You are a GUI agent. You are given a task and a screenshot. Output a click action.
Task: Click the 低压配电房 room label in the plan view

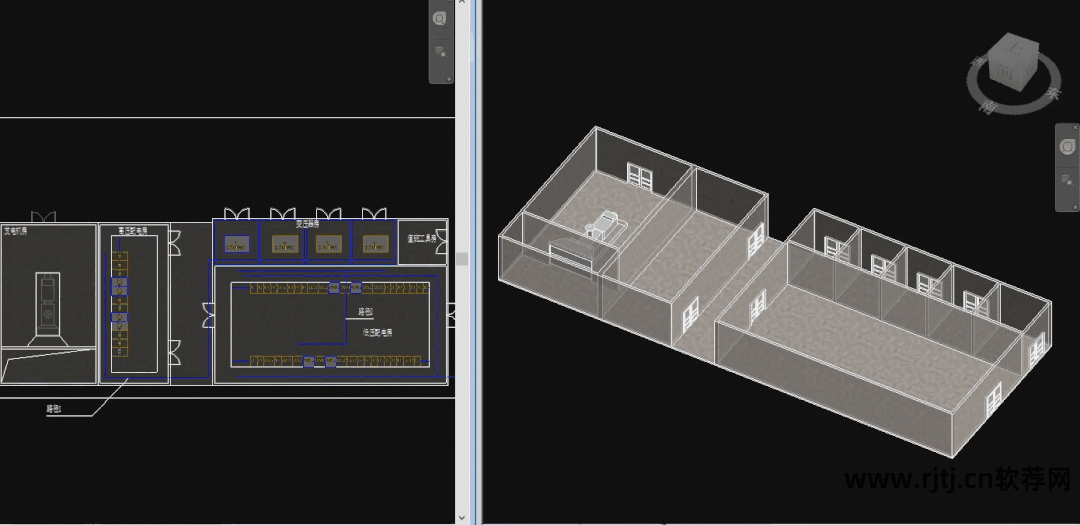[376, 331]
